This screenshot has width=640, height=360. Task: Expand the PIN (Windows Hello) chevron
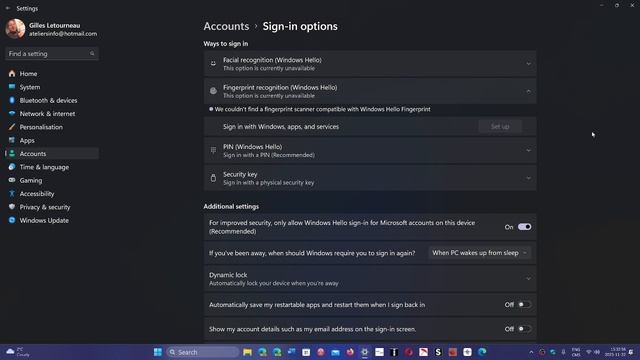click(529, 150)
